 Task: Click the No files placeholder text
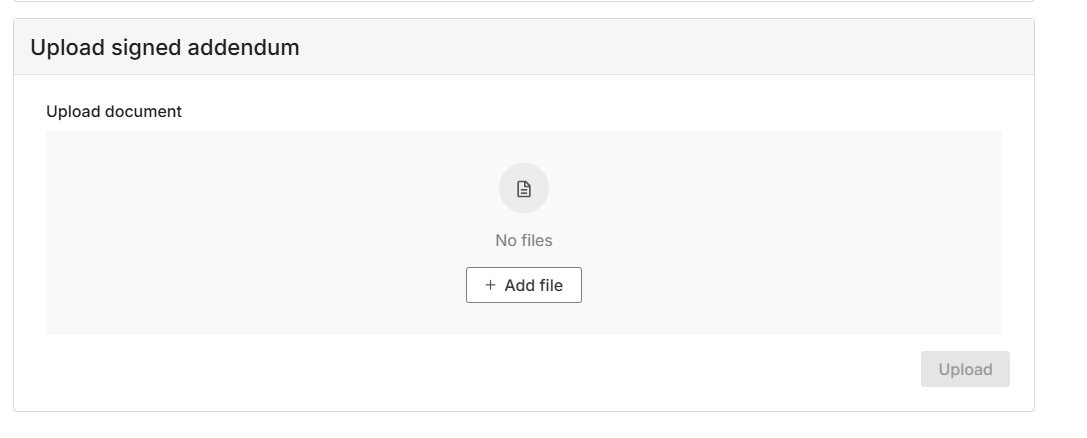524,240
